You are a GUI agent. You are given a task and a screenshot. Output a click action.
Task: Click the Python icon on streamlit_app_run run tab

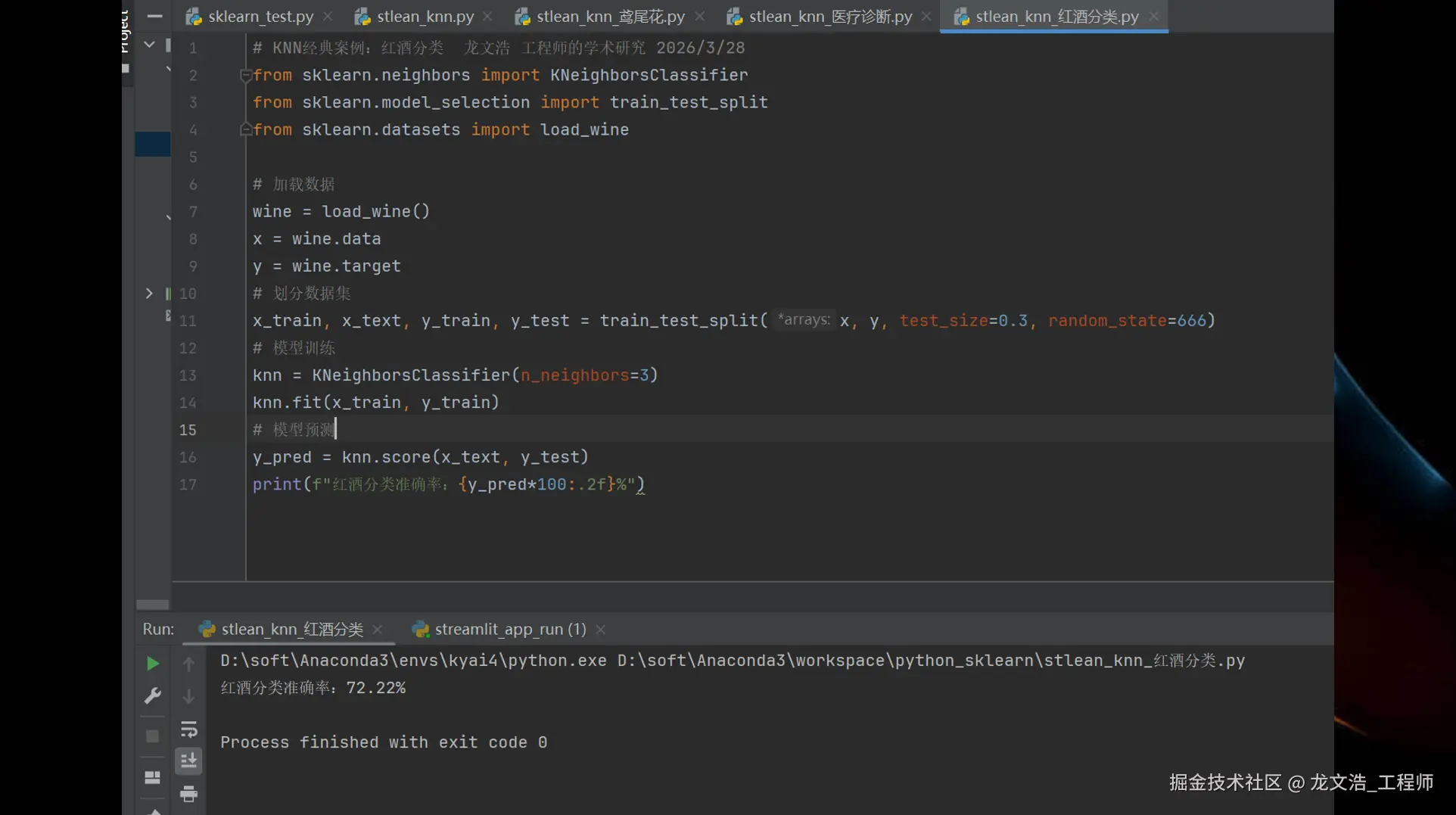click(420, 630)
